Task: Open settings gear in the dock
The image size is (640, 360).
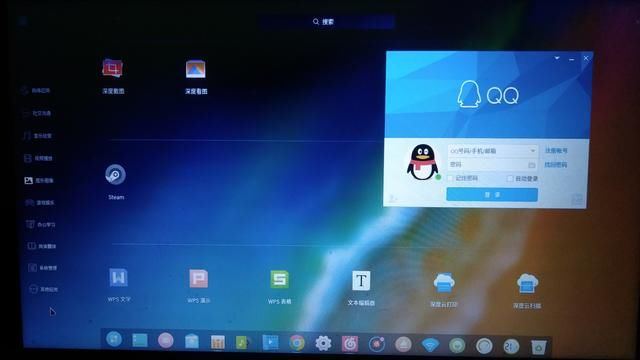Action: (x=323, y=344)
